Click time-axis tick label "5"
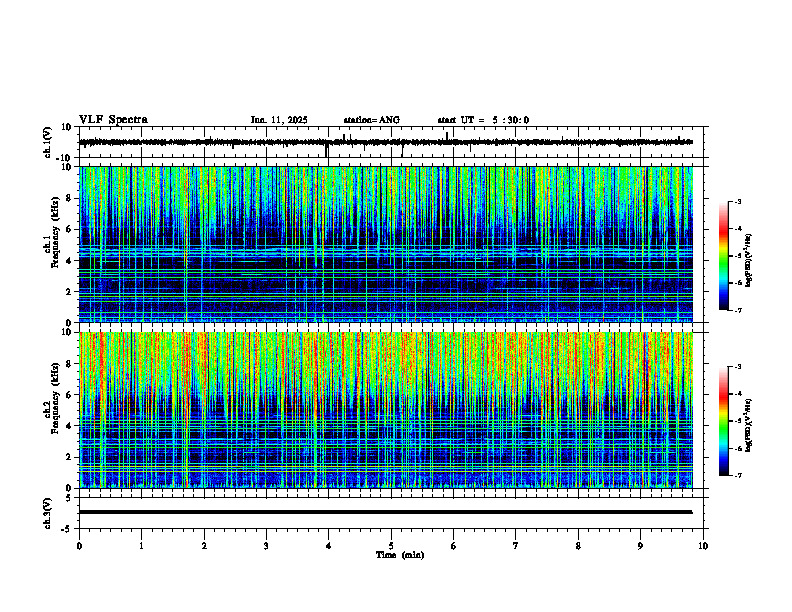The width and height of the screenshot is (792, 612). tap(391, 546)
